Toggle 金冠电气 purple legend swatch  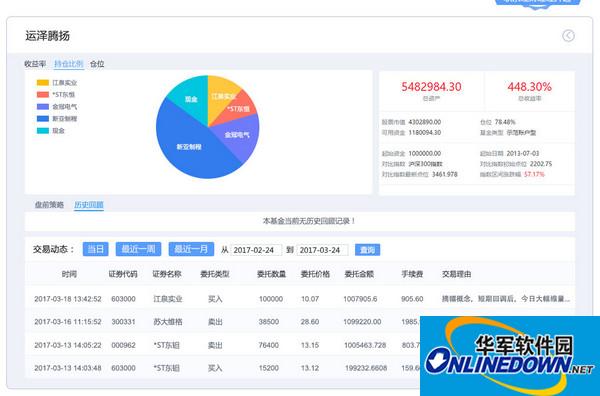pyautogui.click(x=43, y=106)
